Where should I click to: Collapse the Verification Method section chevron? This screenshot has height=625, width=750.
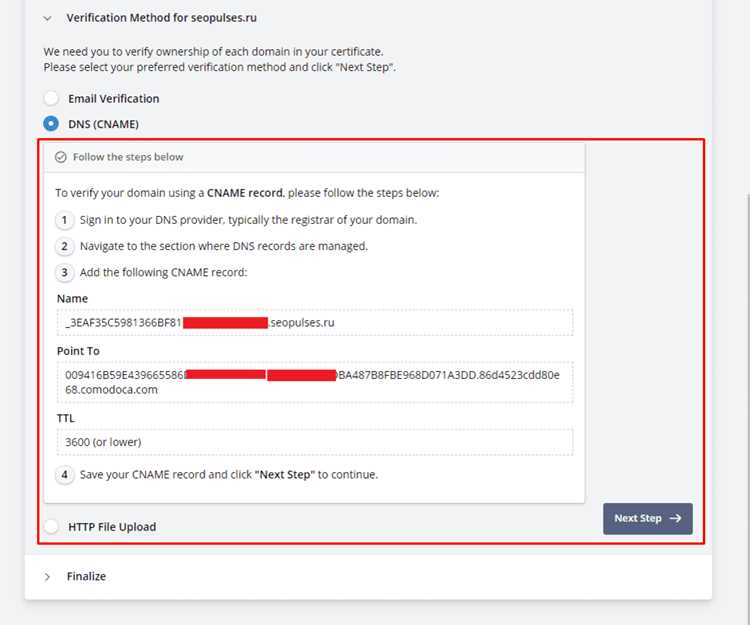(47, 18)
